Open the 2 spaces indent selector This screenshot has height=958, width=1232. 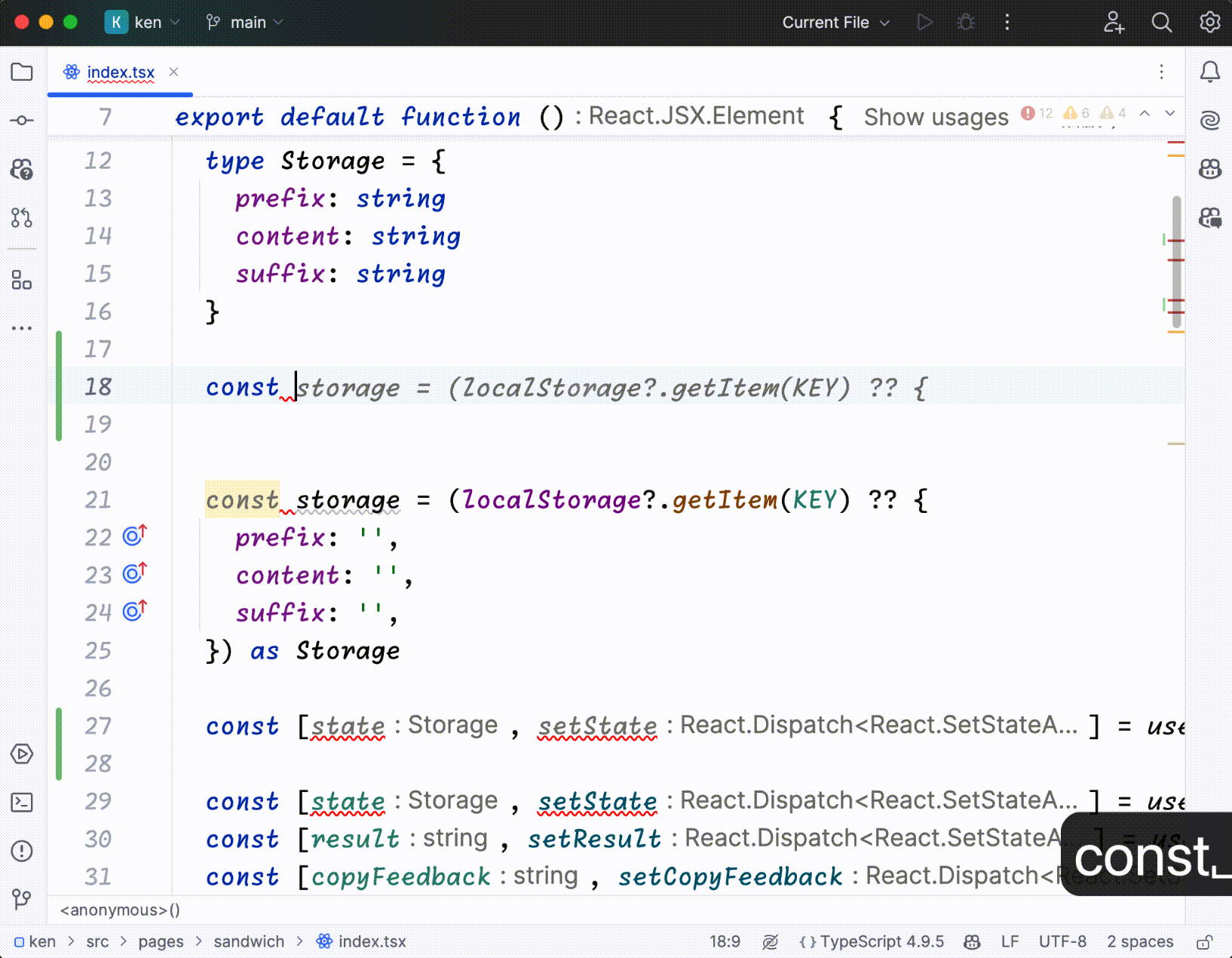1140,941
